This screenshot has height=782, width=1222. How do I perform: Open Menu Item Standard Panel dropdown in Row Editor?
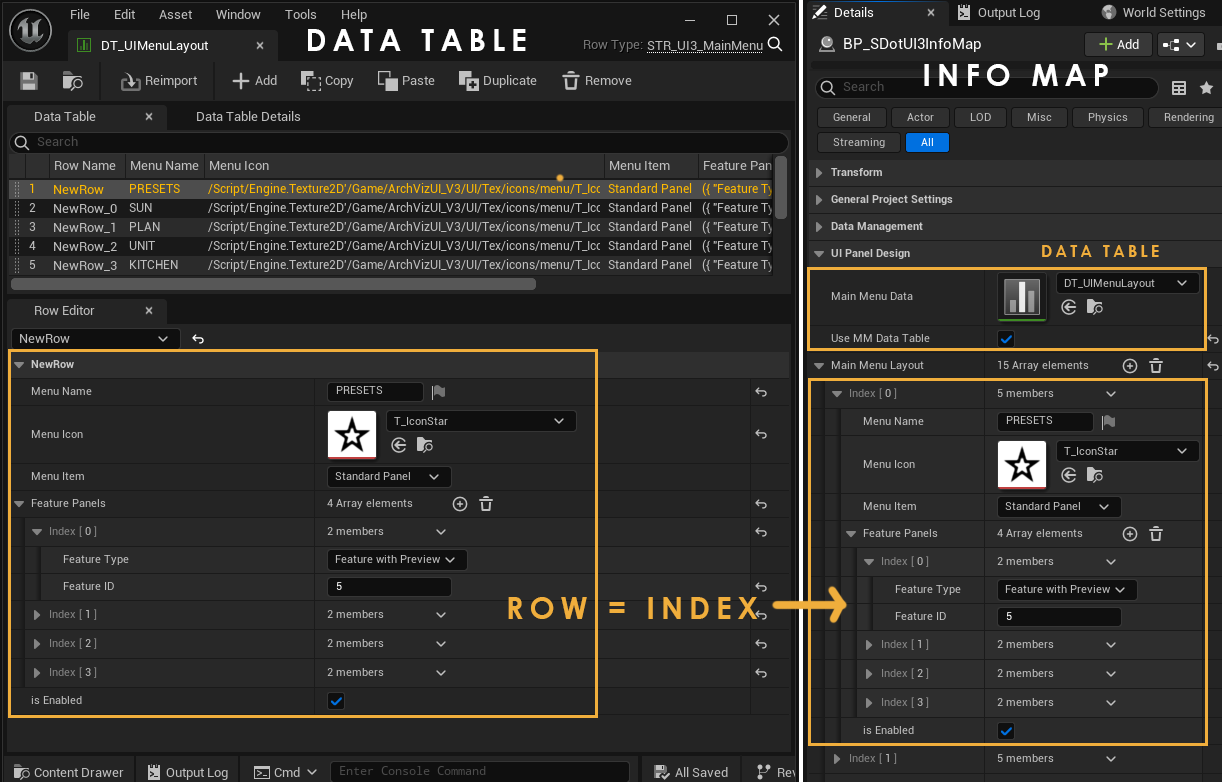[x=389, y=477]
